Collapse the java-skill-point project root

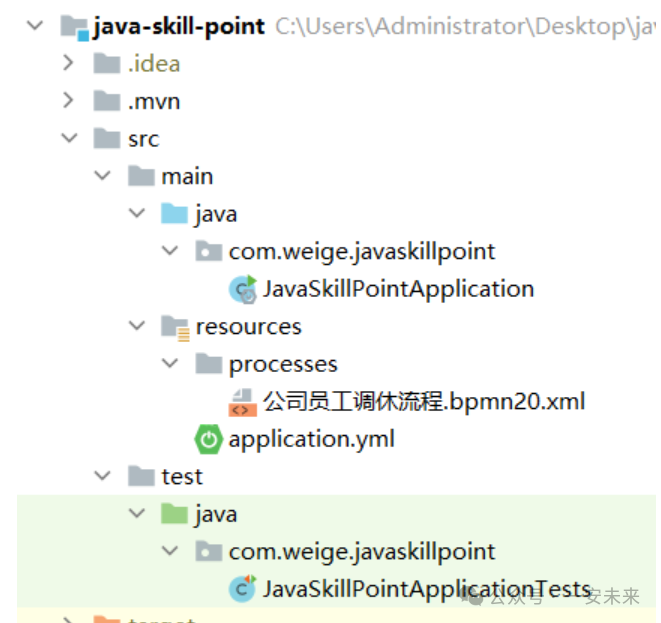pyautogui.click(x=35, y=26)
